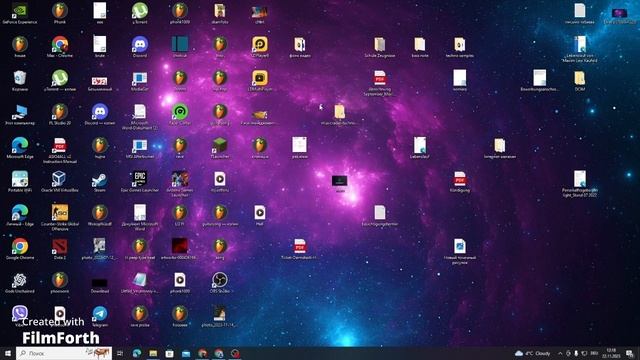Viewport: 640px width, 360px height.
Task: Open the 4°C Cloudy weather widget
Action: (x=533, y=353)
